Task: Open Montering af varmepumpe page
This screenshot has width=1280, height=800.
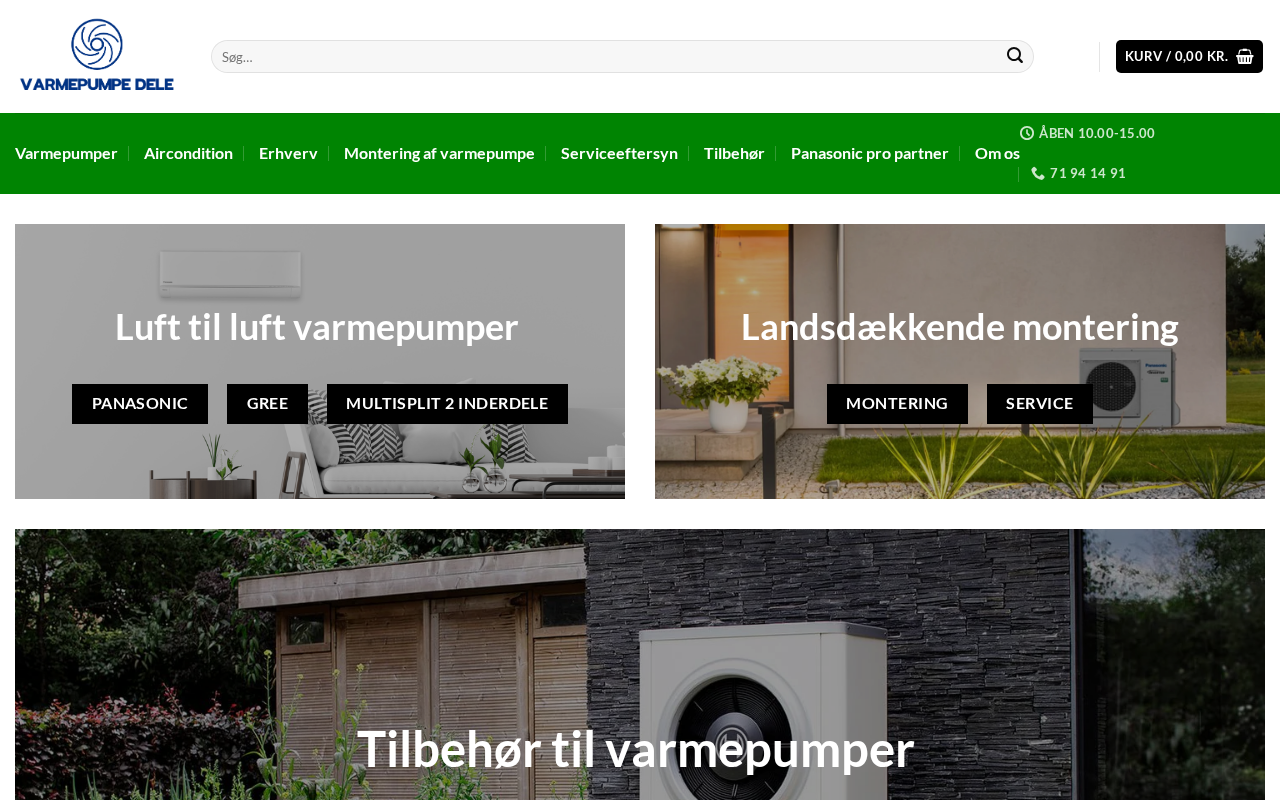Action: click(x=439, y=153)
